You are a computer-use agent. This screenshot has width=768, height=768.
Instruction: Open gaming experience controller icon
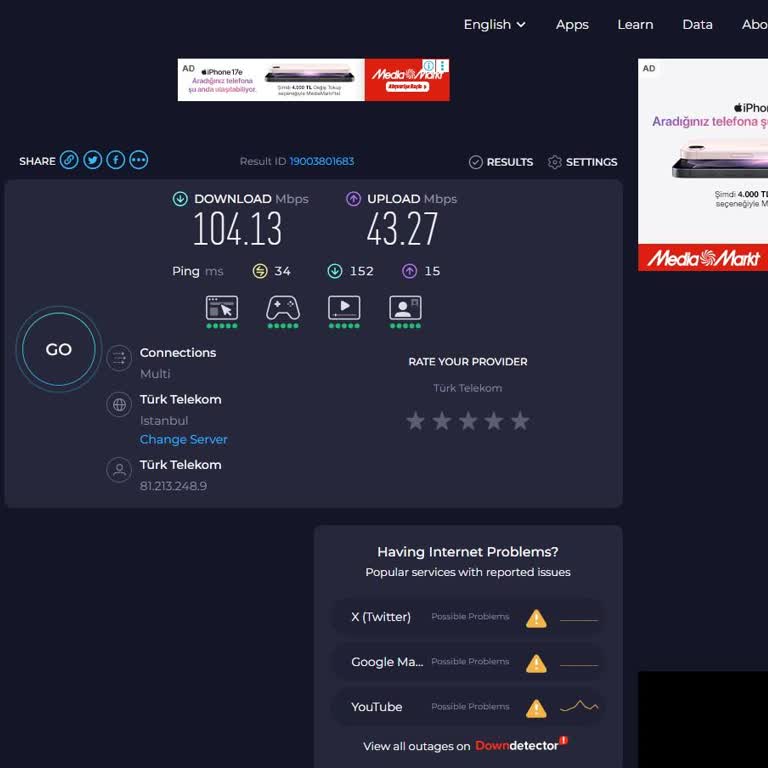[283, 312]
